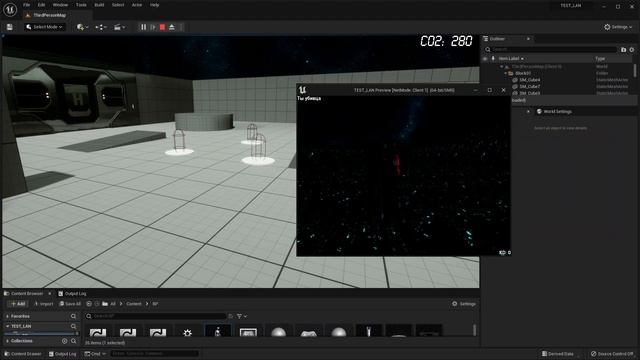Create a new folder in the Outliner
Image resolution: width=640 pixels, height=360 pixels.
tap(623, 49)
